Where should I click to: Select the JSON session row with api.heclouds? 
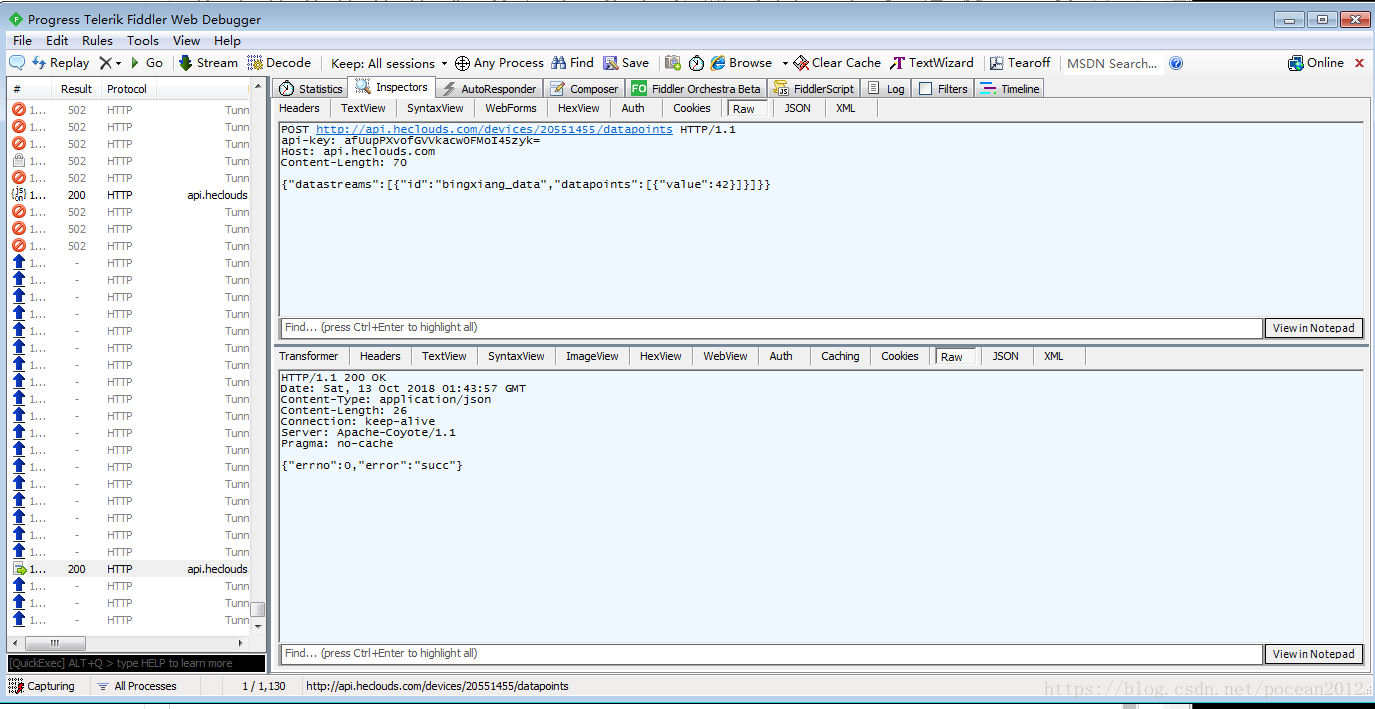point(129,195)
